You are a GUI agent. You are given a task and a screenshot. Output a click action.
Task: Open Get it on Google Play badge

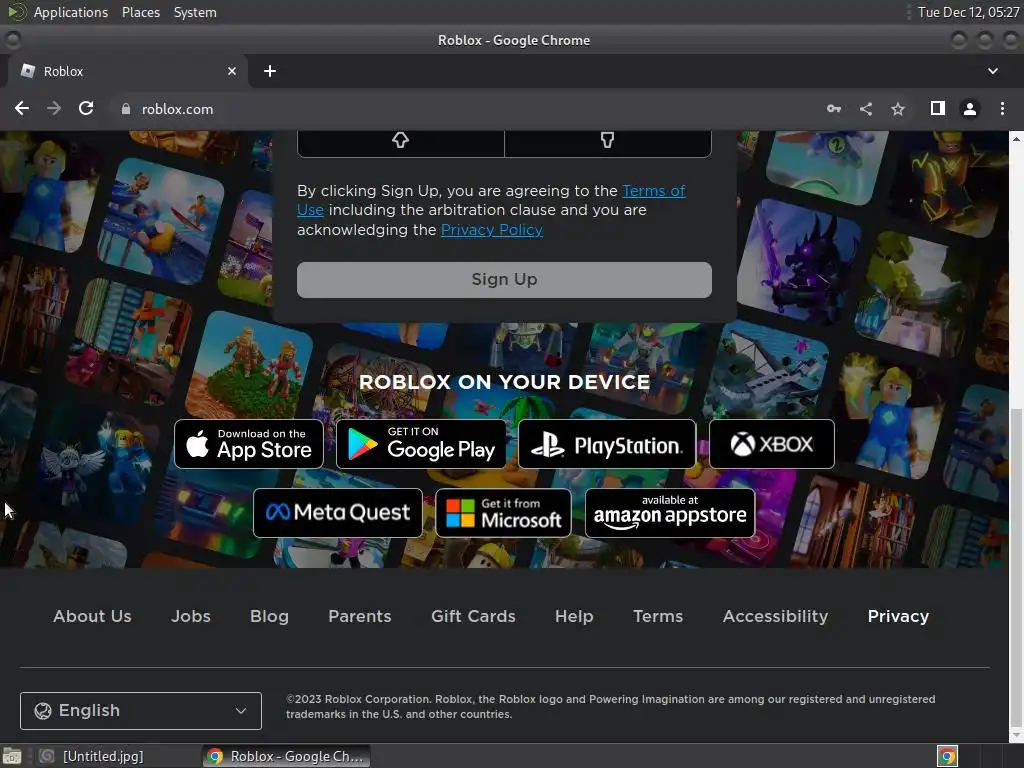pos(421,444)
